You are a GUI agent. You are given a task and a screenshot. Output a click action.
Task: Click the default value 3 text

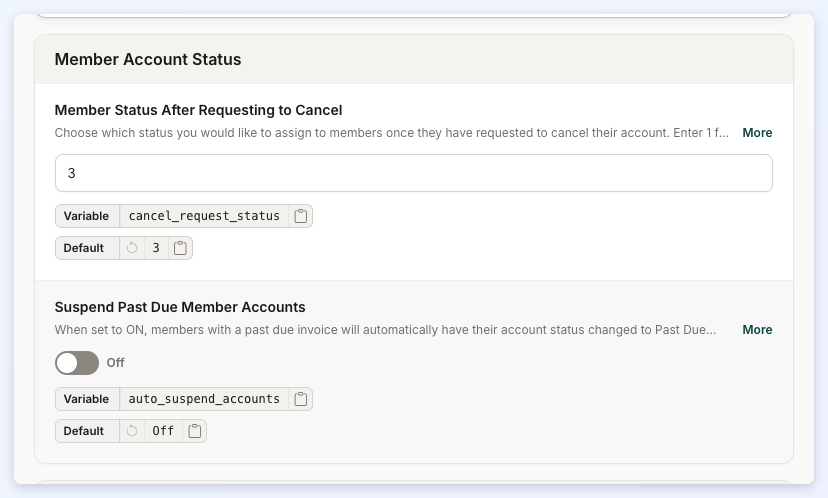pos(156,248)
